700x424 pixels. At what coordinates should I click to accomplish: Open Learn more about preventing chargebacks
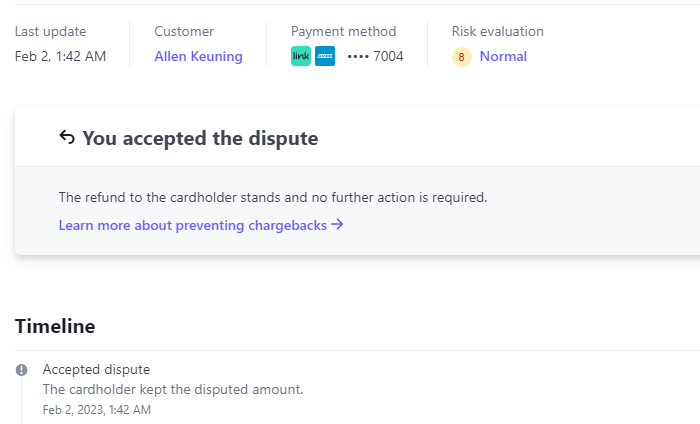[193, 225]
